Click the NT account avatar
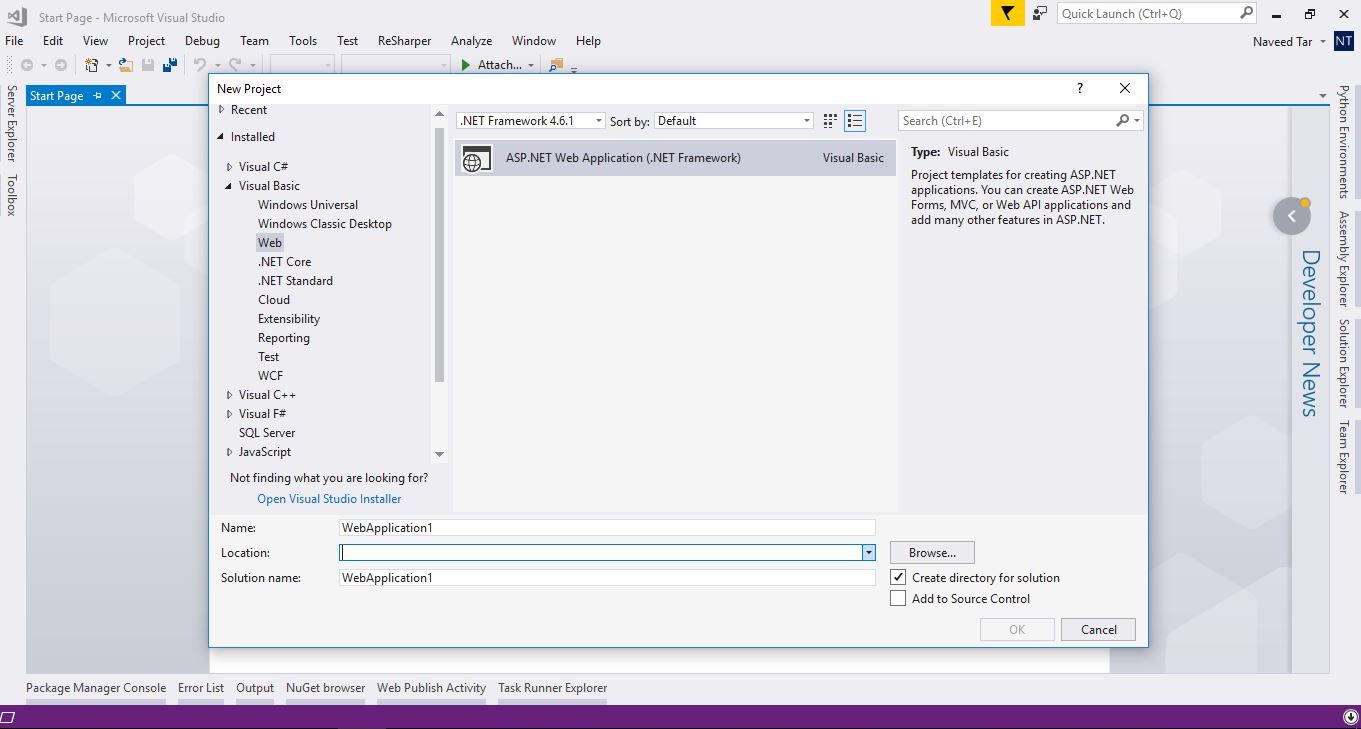Viewport: 1361px width, 729px height. tap(1344, 41)
